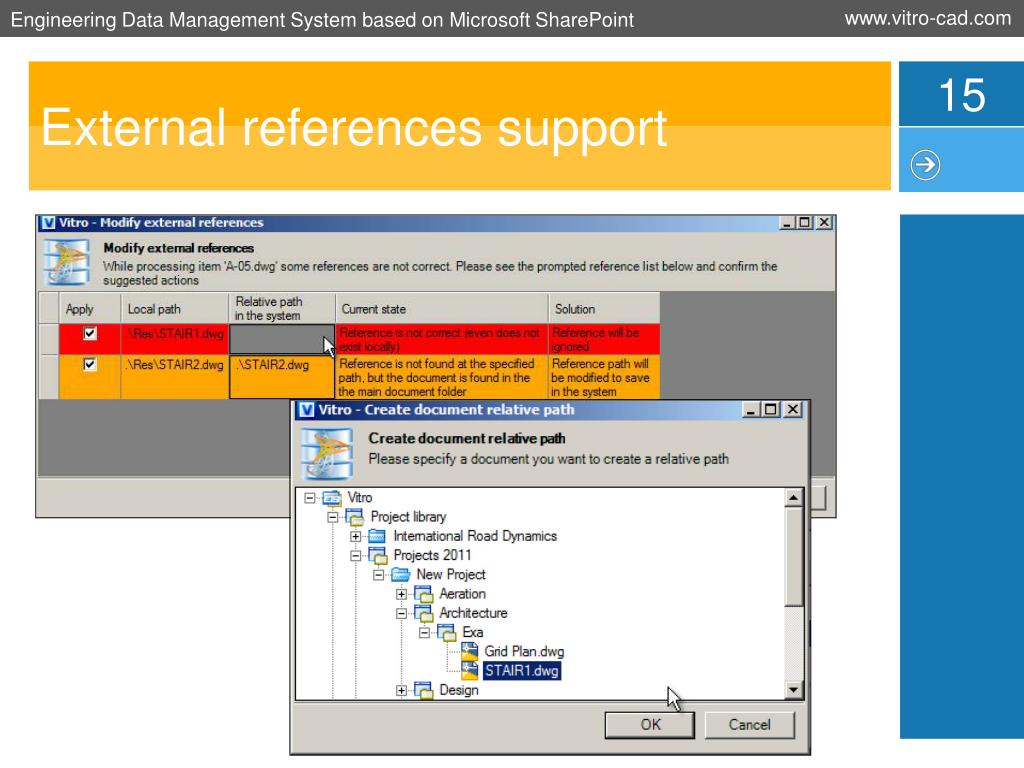
Task: Click the Relative path in the system header
Action: click(281, 309)
